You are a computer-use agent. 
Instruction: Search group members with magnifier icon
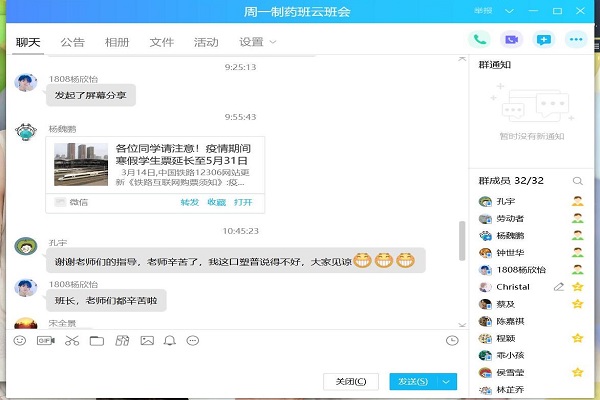(x=577, y=181)
